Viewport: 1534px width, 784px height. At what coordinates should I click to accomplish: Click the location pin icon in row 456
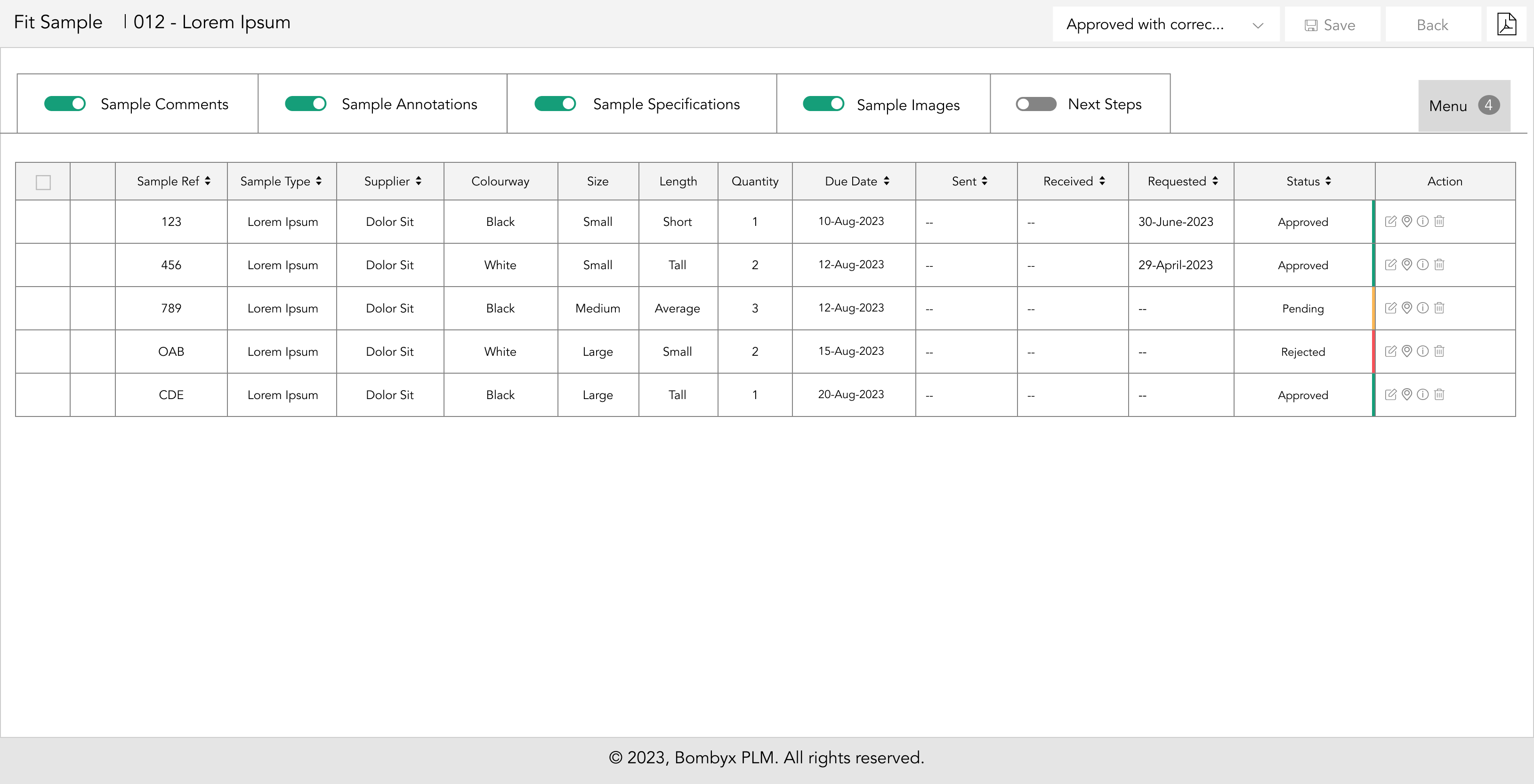coord(1406,265)
